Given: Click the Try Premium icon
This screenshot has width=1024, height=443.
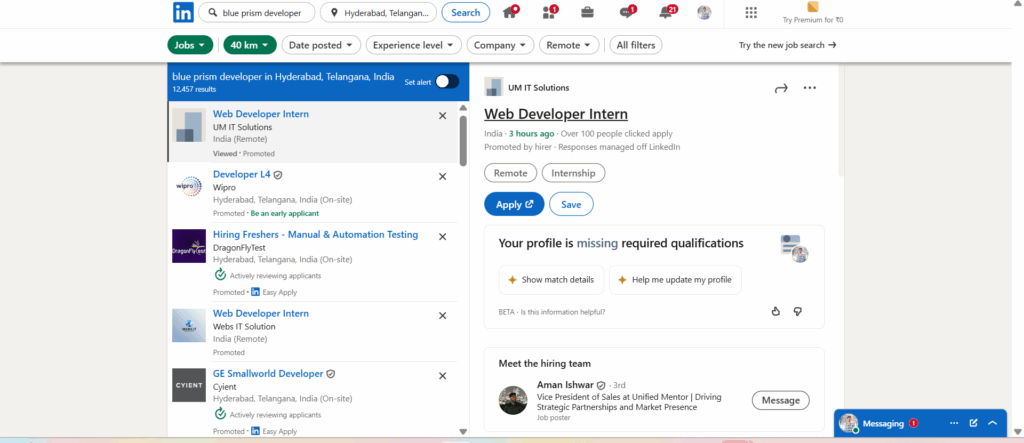Looking at the screenshot, I should point(812,7).
